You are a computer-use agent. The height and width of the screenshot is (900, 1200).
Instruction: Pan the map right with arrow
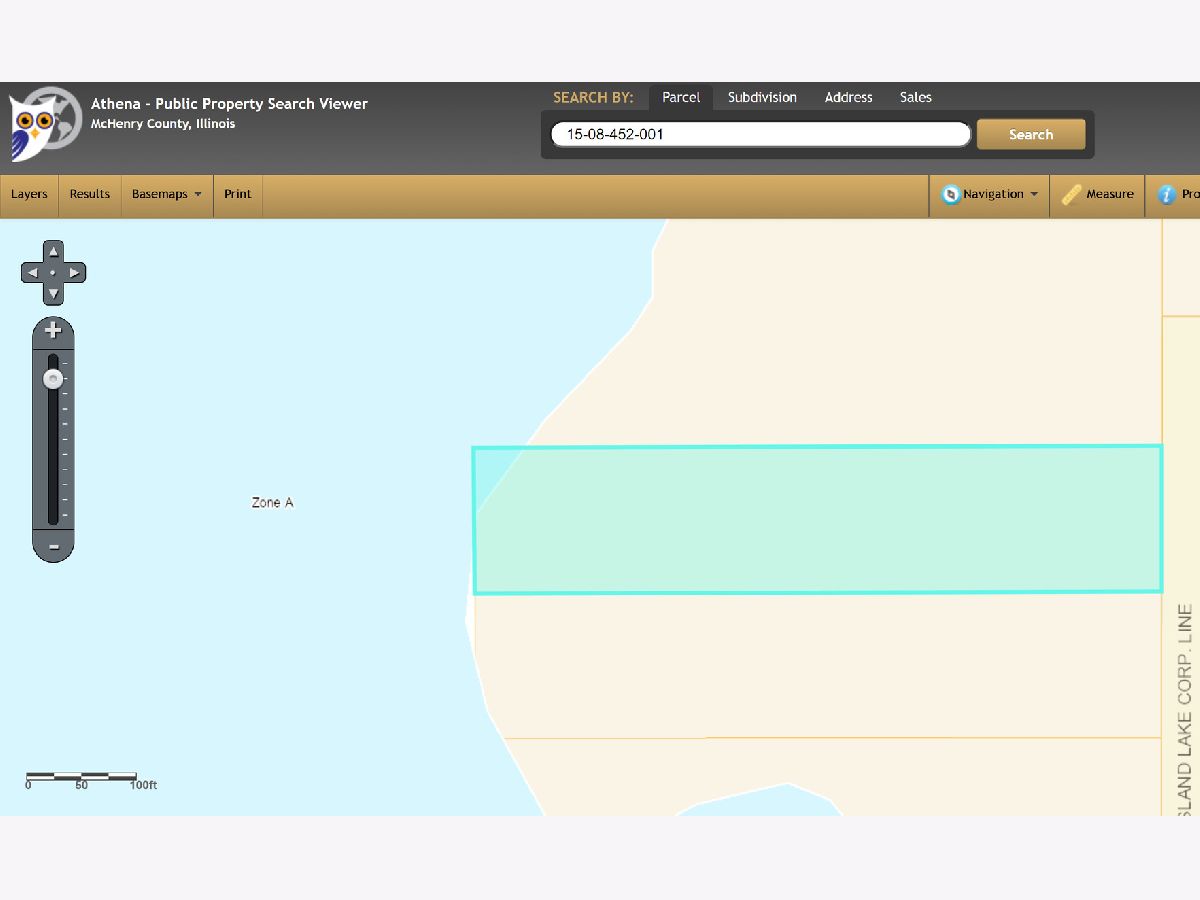75,273
